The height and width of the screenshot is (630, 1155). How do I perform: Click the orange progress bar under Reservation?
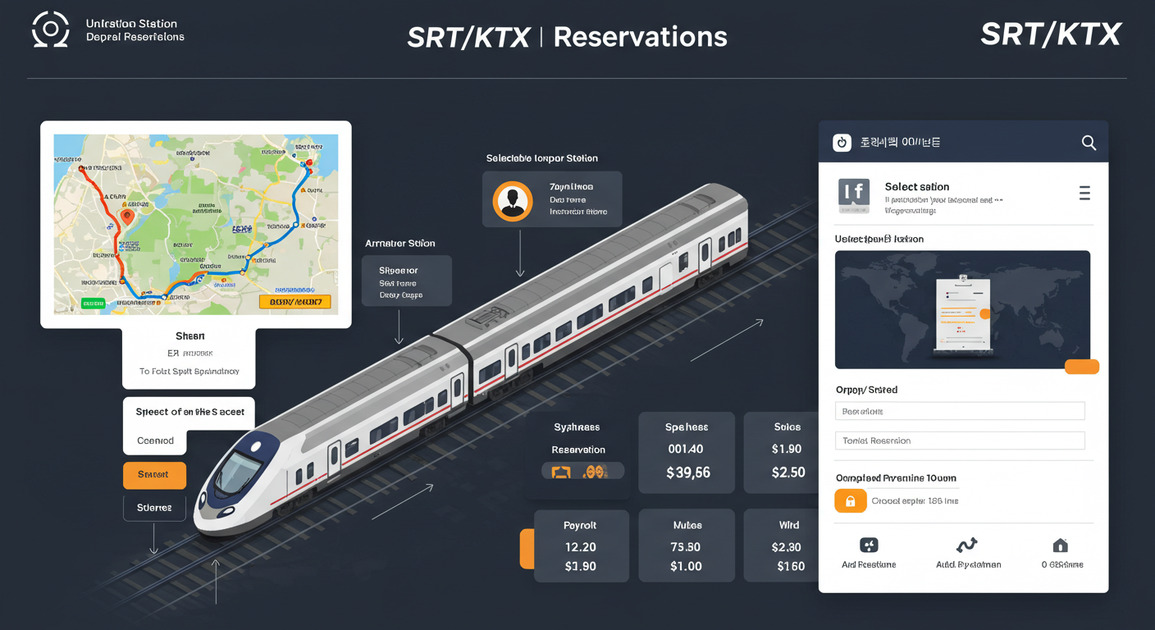[x=585, y=470]
